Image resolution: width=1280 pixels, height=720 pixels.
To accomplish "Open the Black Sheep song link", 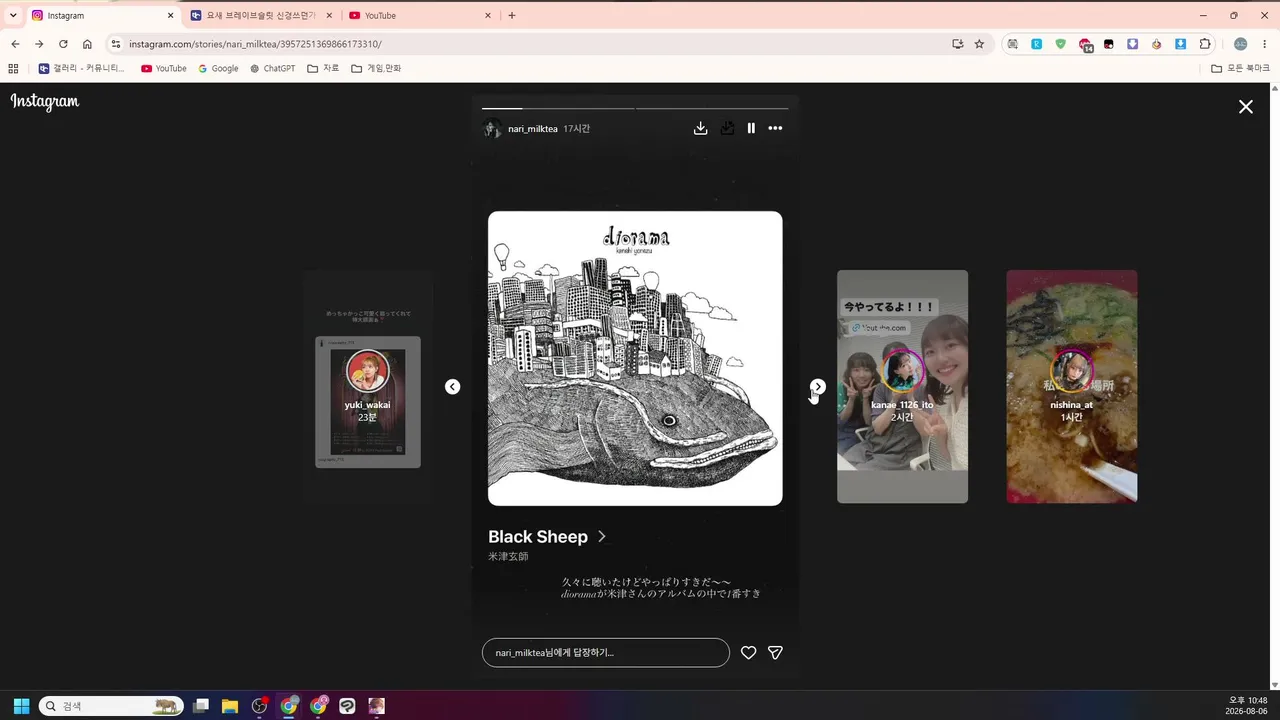I will click(x=538, y=537).
